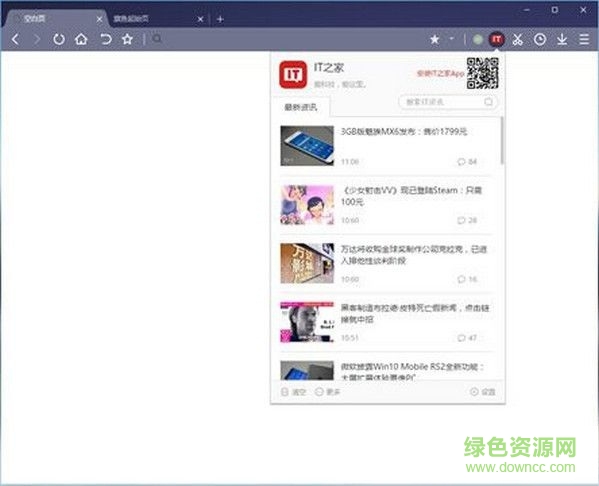This screenshot has height=486, width=599.
Task: Expand the dropdown arrow beside favorites star
Action: [x=452, y=39]
